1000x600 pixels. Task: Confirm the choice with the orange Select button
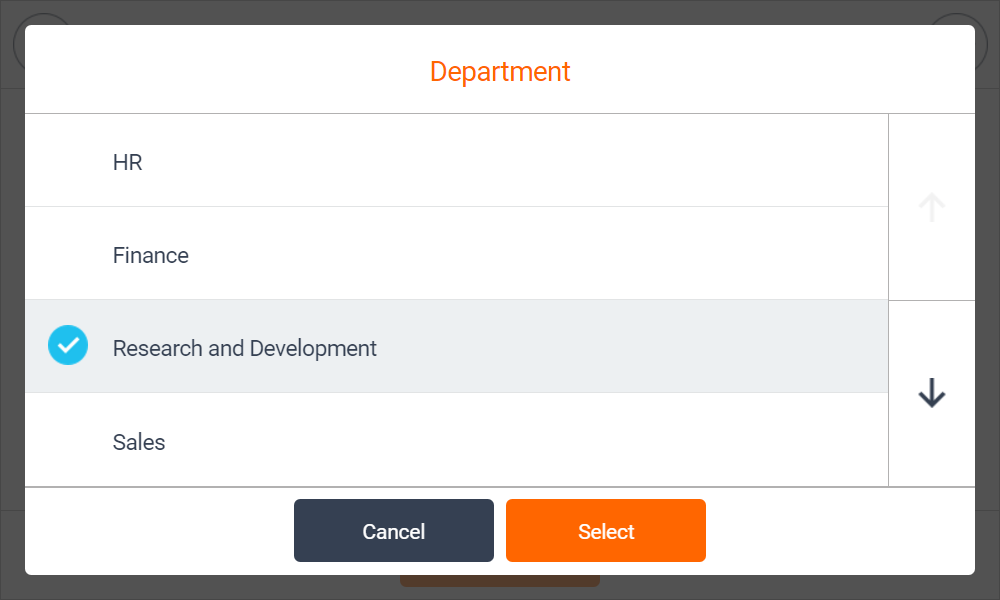[606, 531]
